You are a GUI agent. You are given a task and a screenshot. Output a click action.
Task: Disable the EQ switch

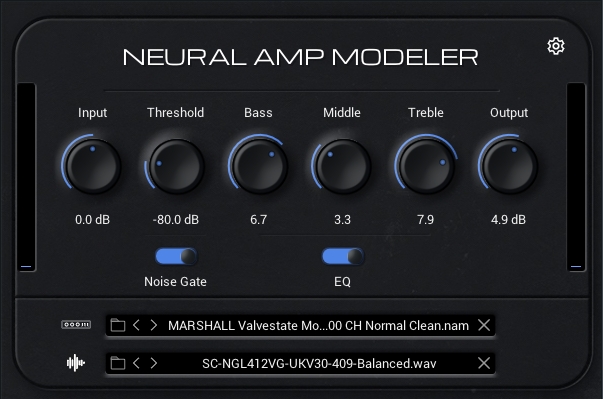[343, 256]
